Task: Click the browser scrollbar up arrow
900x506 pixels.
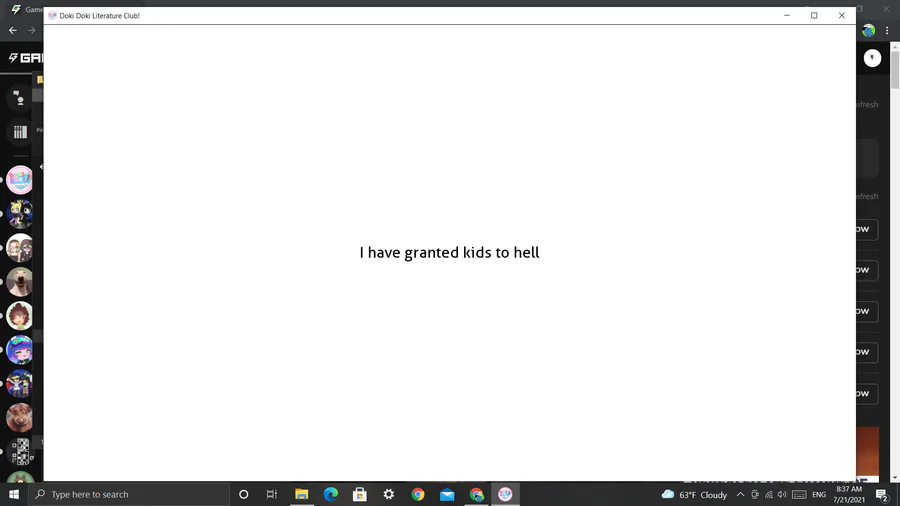Action: click(x=895, y=46)
